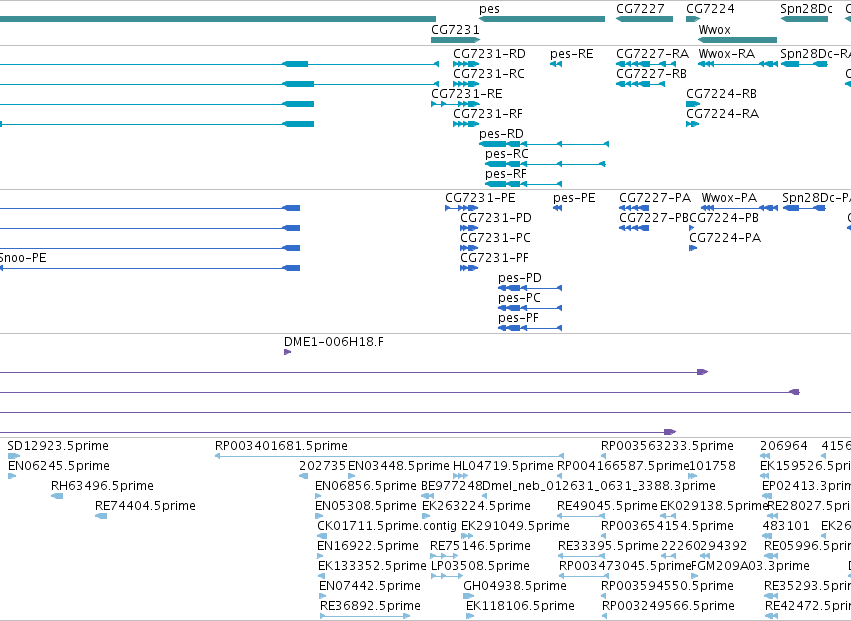Click the RP003563233.5prime EST label
The width and height of the screenshot is (851, 621).
(667, 446)
